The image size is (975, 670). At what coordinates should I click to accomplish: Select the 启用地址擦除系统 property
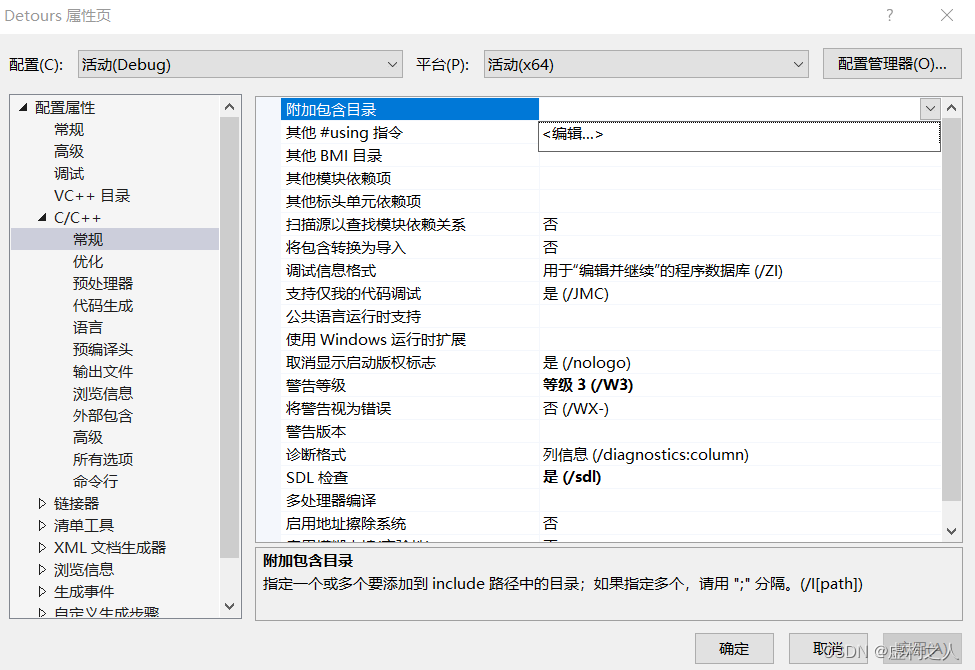tap(346, 524)
